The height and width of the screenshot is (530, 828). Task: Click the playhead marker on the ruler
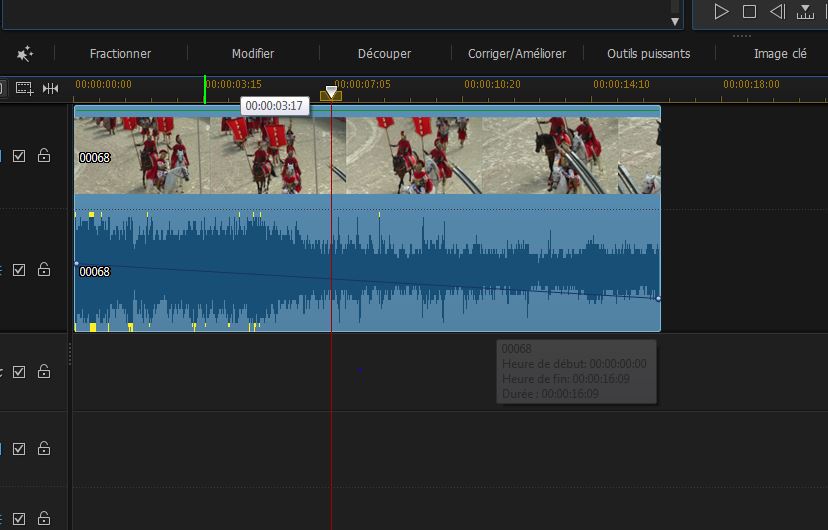coord(331,94)
